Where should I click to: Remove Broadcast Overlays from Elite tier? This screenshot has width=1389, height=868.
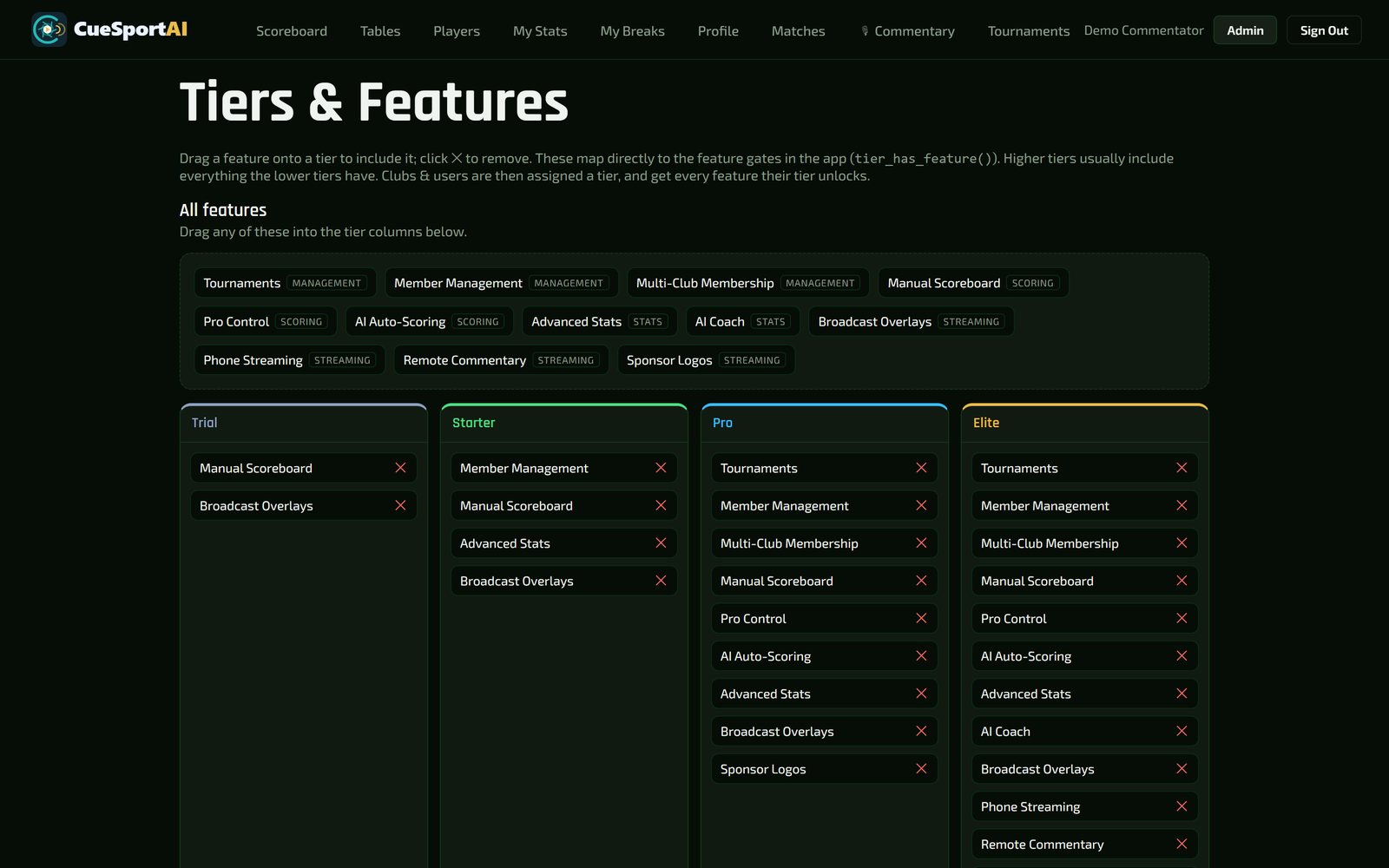pyautogui.click(x=1182, y=769)
